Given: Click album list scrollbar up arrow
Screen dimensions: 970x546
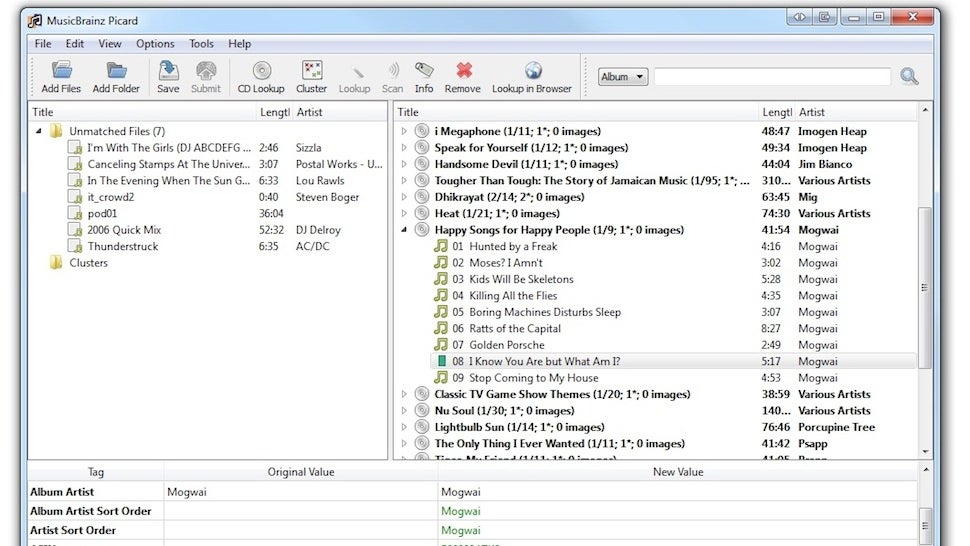Looking at the screenshot, I should coord(925,110).
